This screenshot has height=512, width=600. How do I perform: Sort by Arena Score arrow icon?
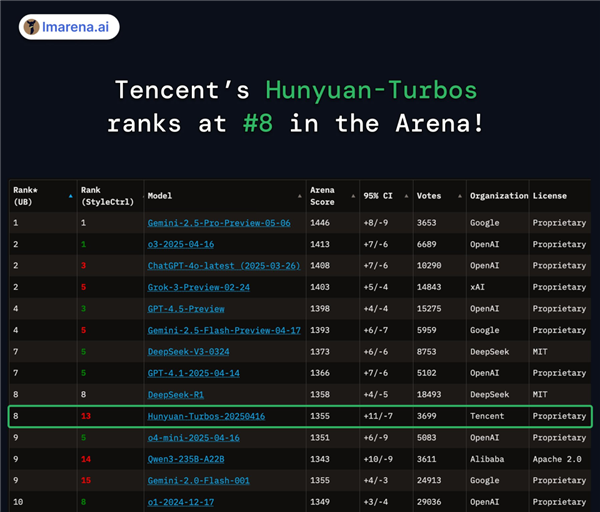coord(353,196)
